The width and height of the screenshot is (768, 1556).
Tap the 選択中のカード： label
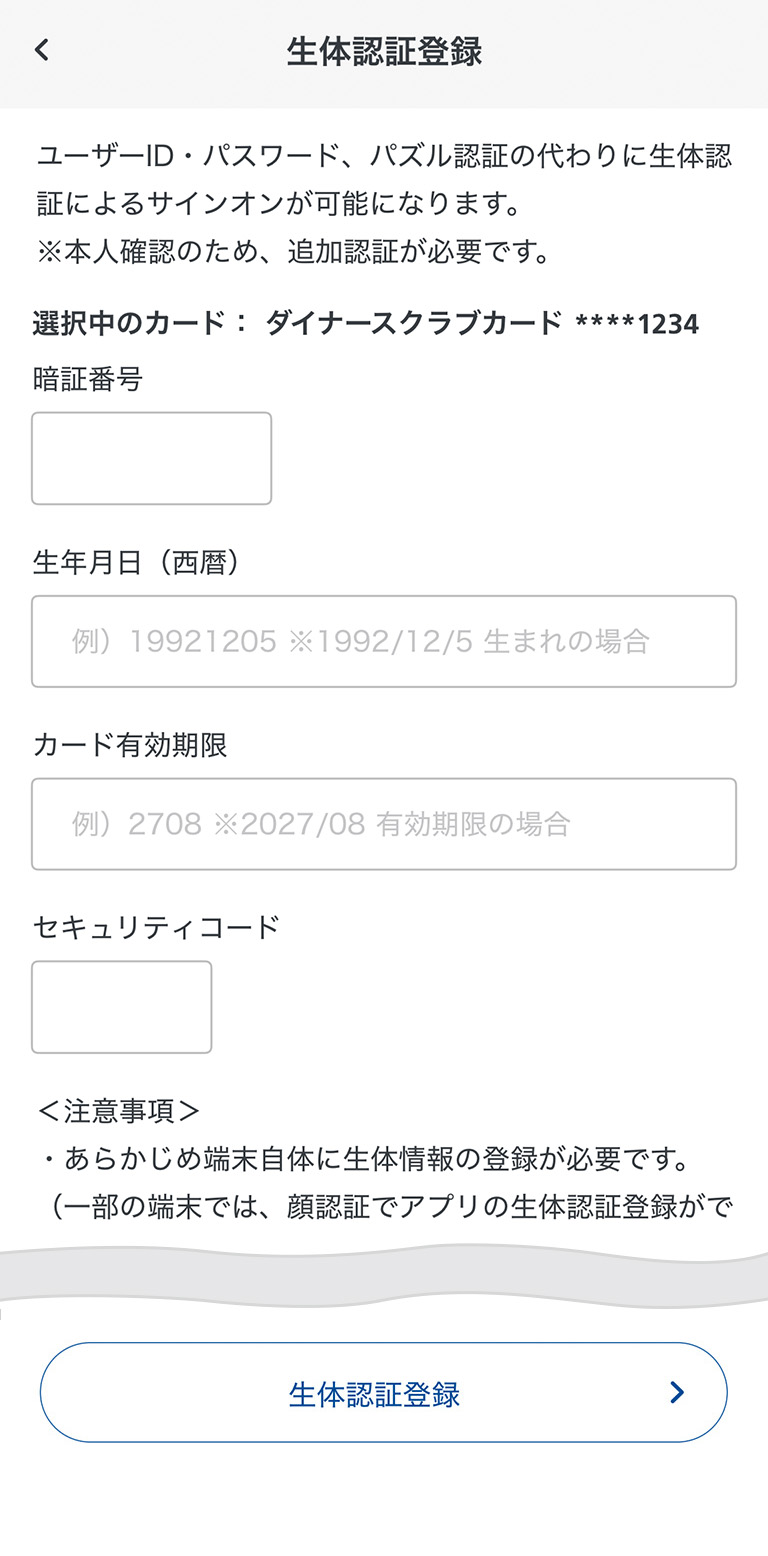click(140, 323)
